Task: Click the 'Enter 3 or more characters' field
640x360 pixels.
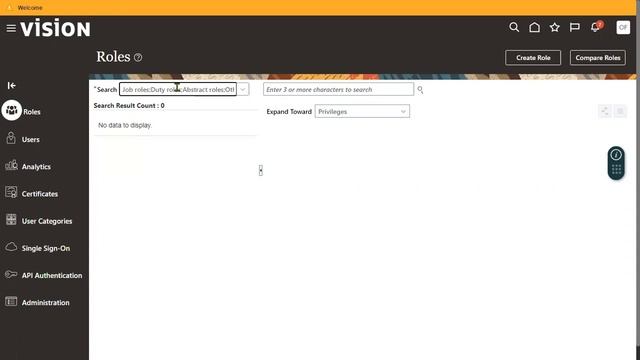Action: coord(338,89)
